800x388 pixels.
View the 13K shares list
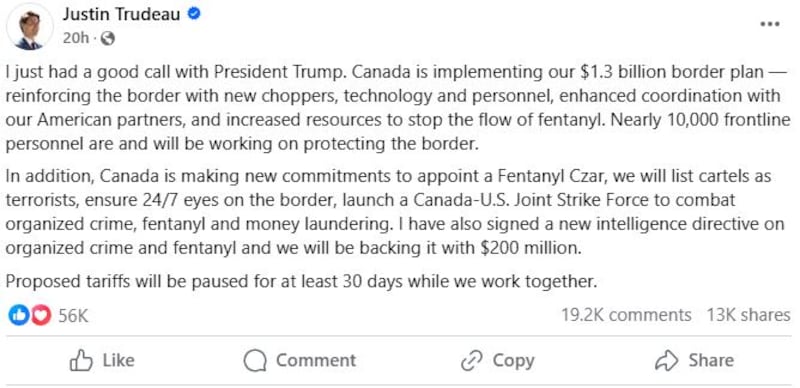(x=748, y=315)
